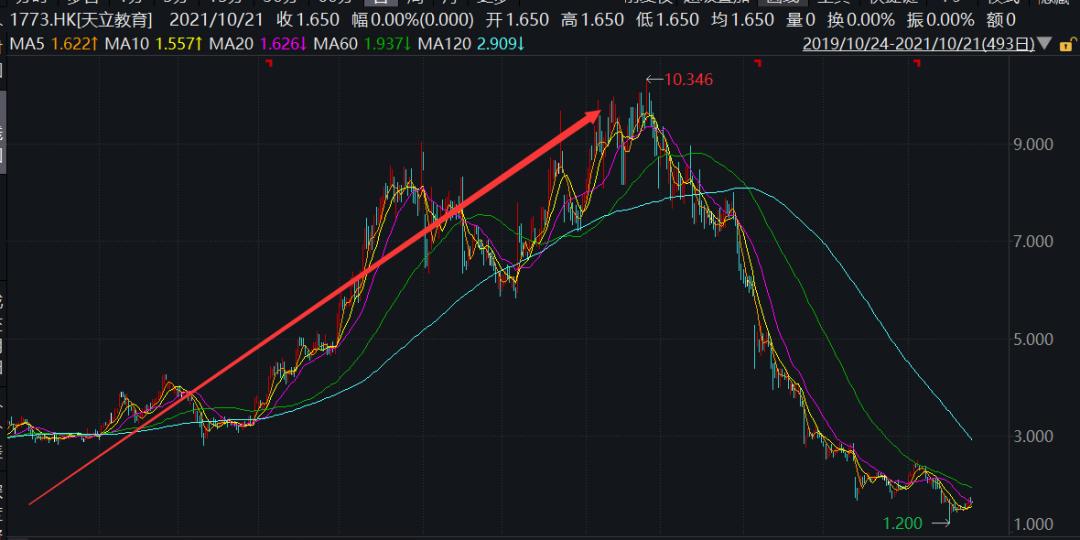The width and height of the screenshot is (1080, 540).
Task: Click the 1.200 lowest price label
Action: [x=901, y=523]
